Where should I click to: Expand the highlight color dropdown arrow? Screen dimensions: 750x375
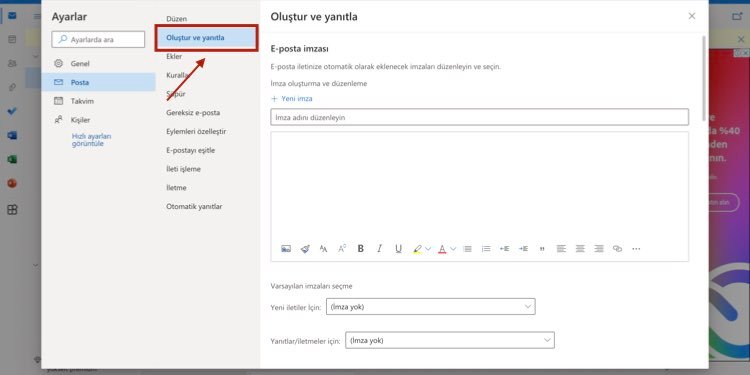[x=428, y=249]
